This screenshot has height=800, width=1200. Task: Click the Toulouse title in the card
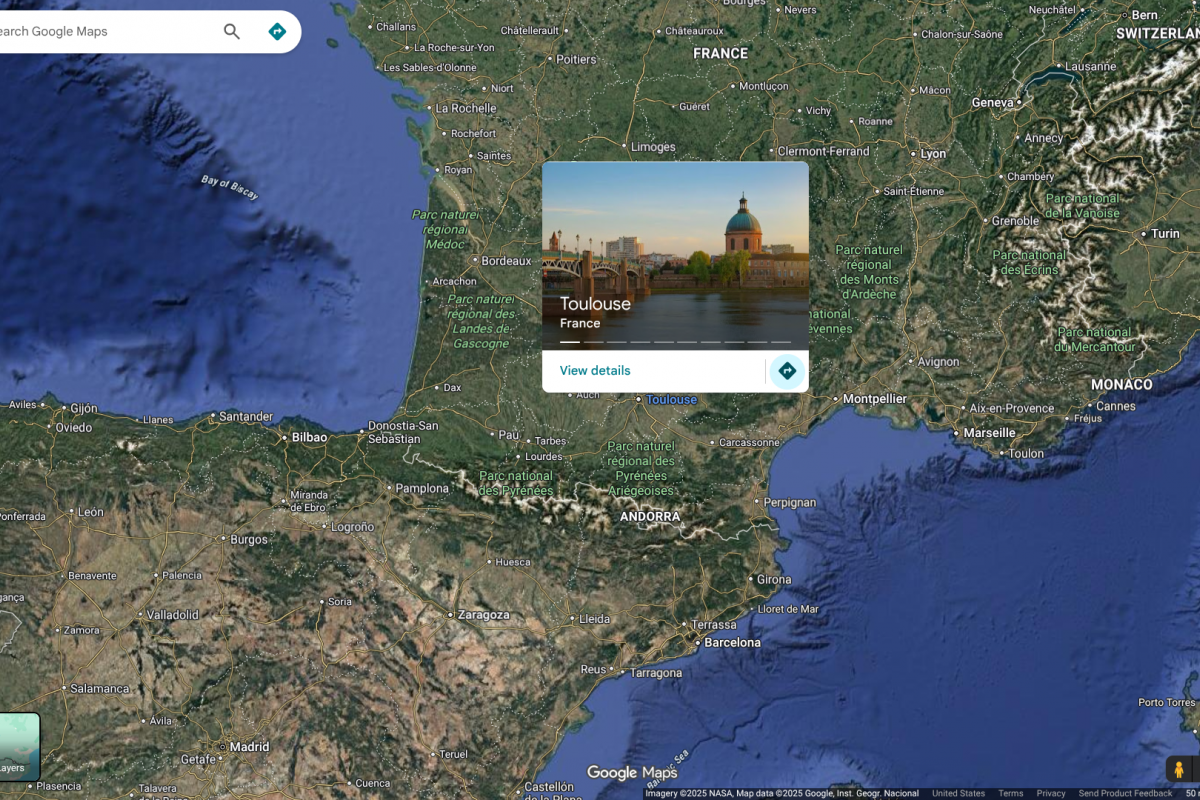click(595, 304)
